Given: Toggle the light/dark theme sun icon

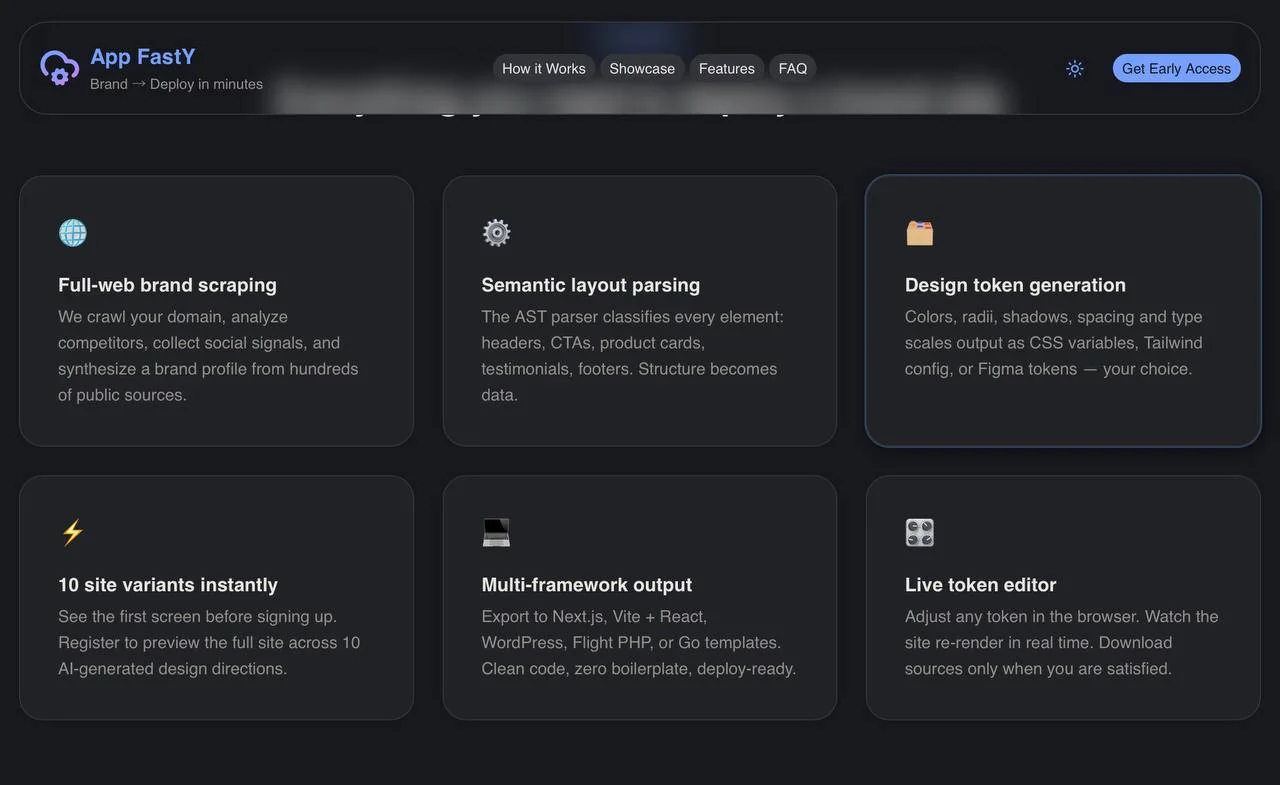Looking at the screenshot, I should 1075,68.
